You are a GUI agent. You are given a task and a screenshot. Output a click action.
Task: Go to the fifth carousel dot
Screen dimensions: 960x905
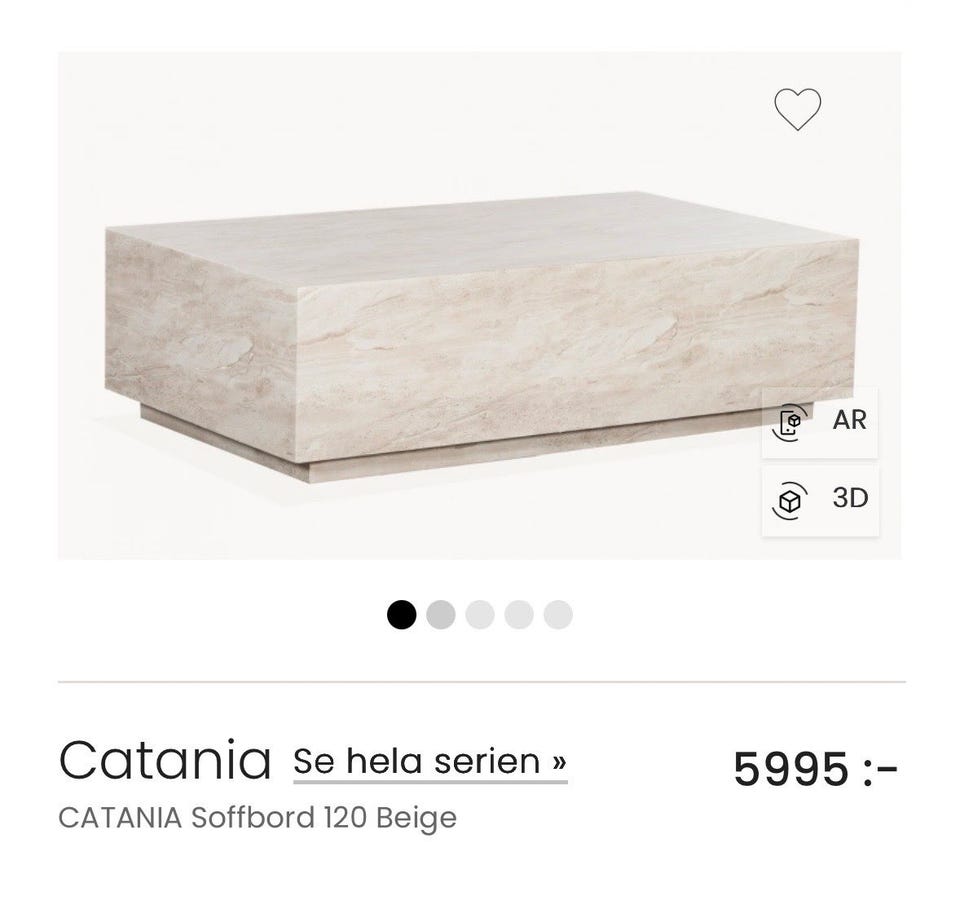pos(558,614)
